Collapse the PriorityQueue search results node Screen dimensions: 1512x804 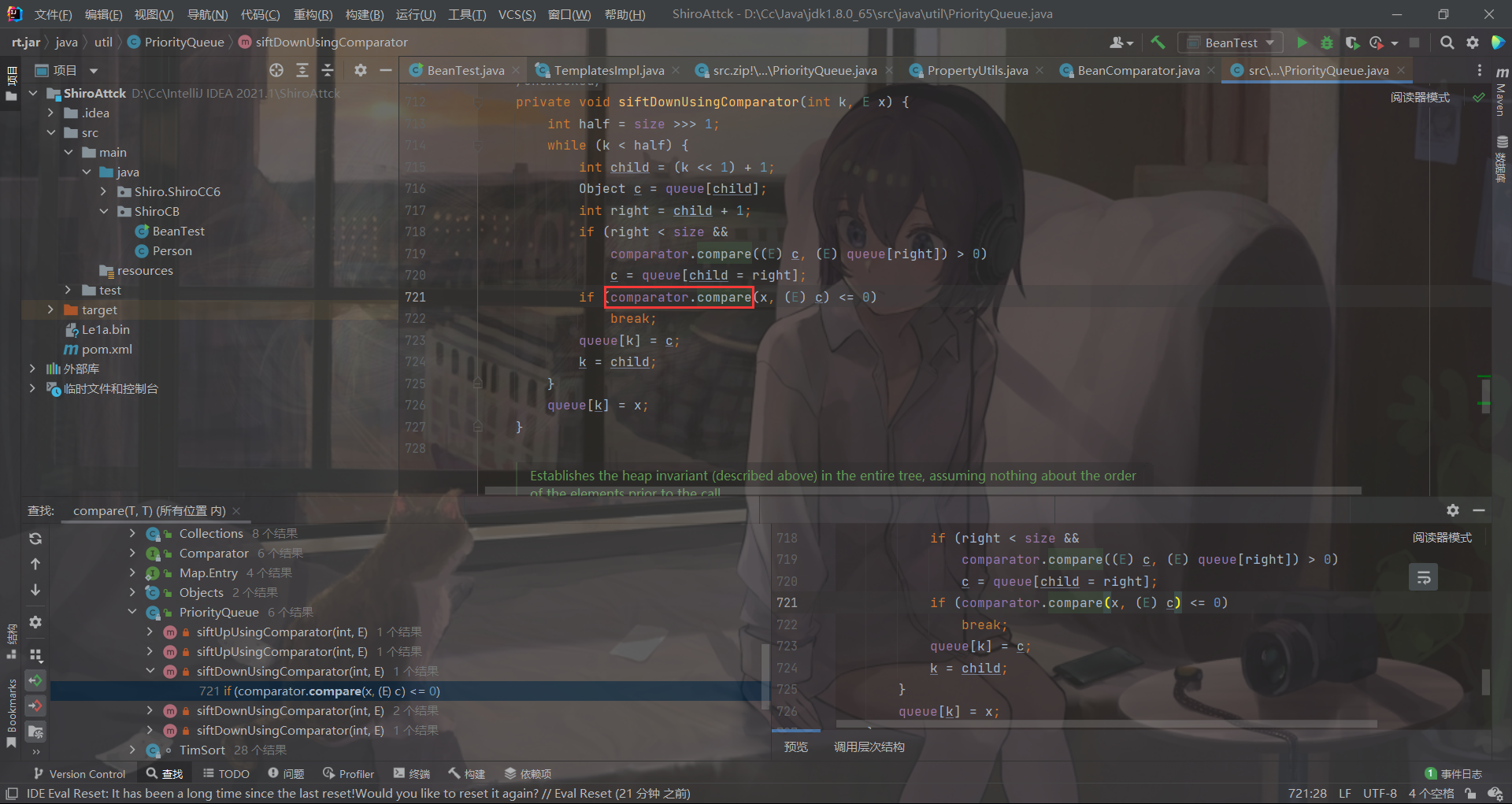click(132, 612)
